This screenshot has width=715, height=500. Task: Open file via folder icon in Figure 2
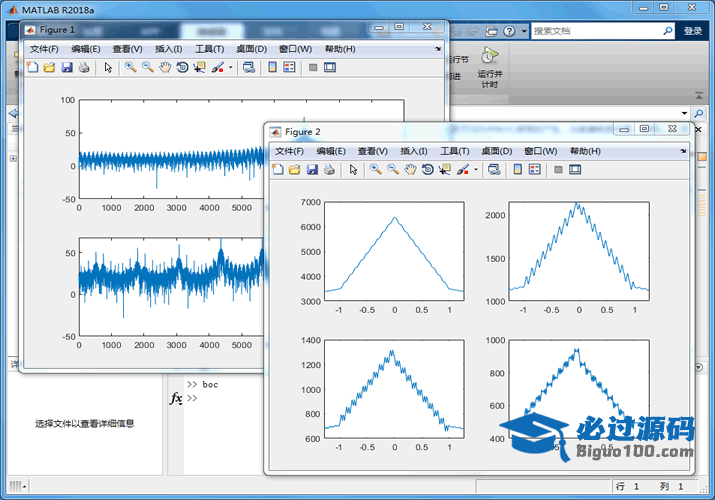(295, 170)
